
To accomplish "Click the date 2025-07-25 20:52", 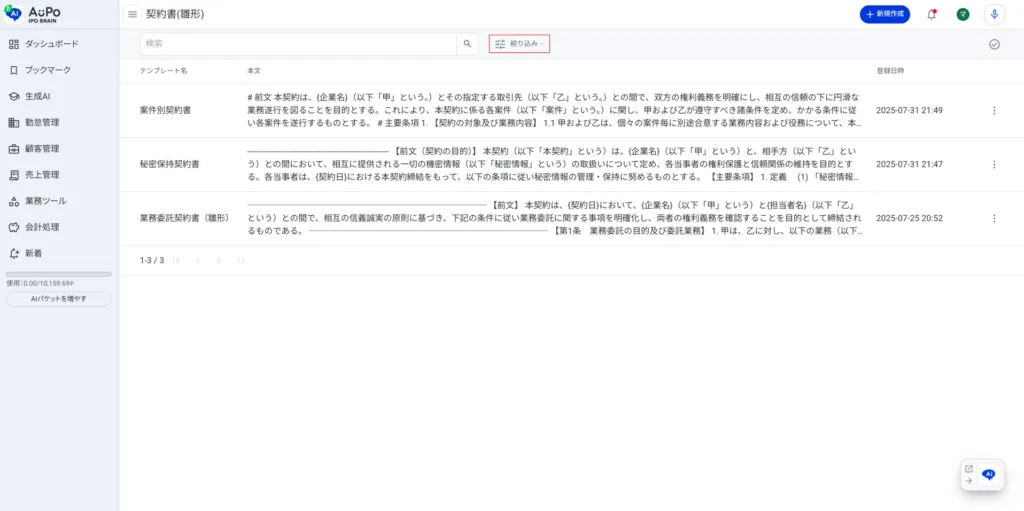I will [909, 218].
